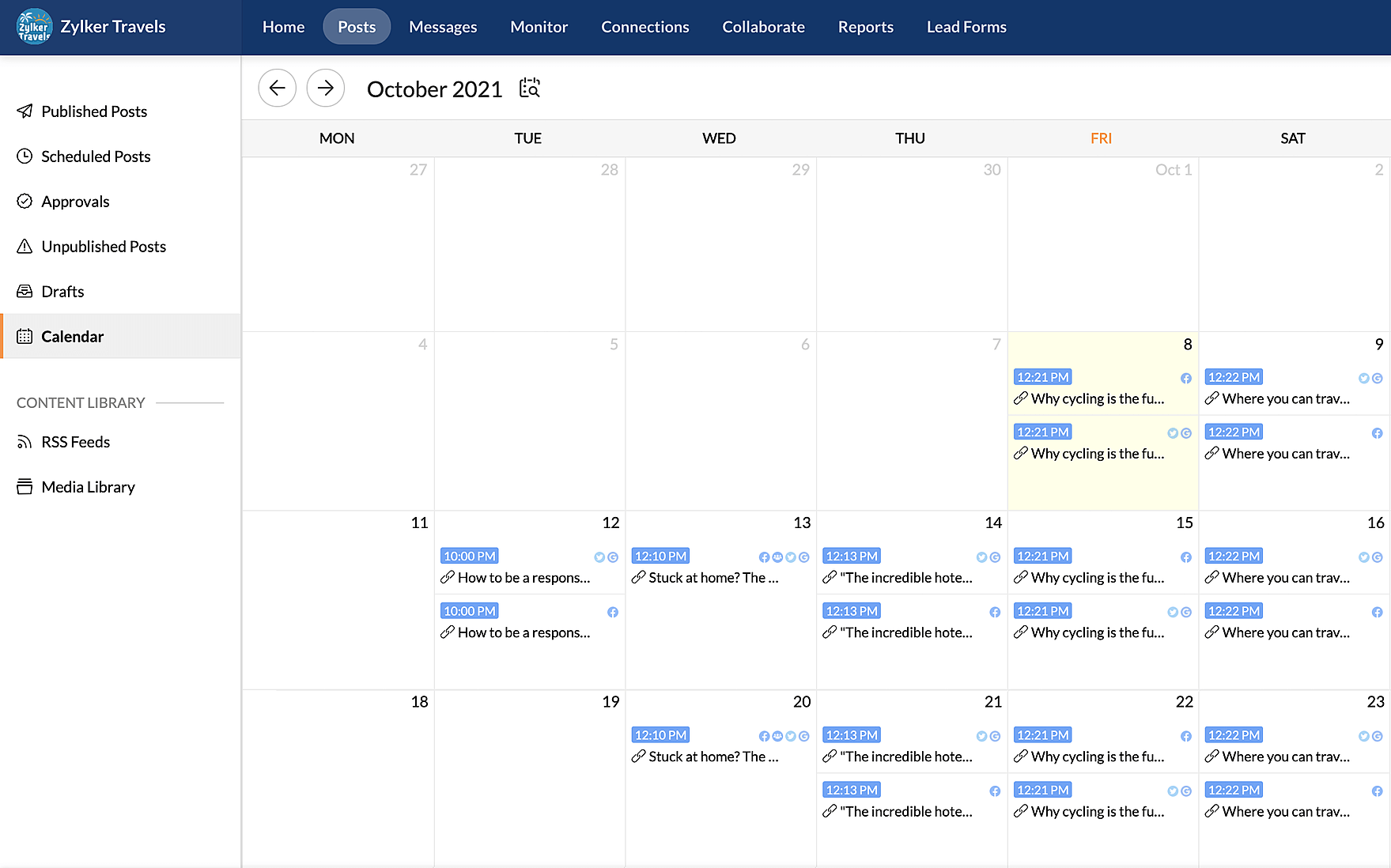Click the Zylker Travels logo icon
The width and height of the screenshot is (1391, 868).
(x=34, y=27)
